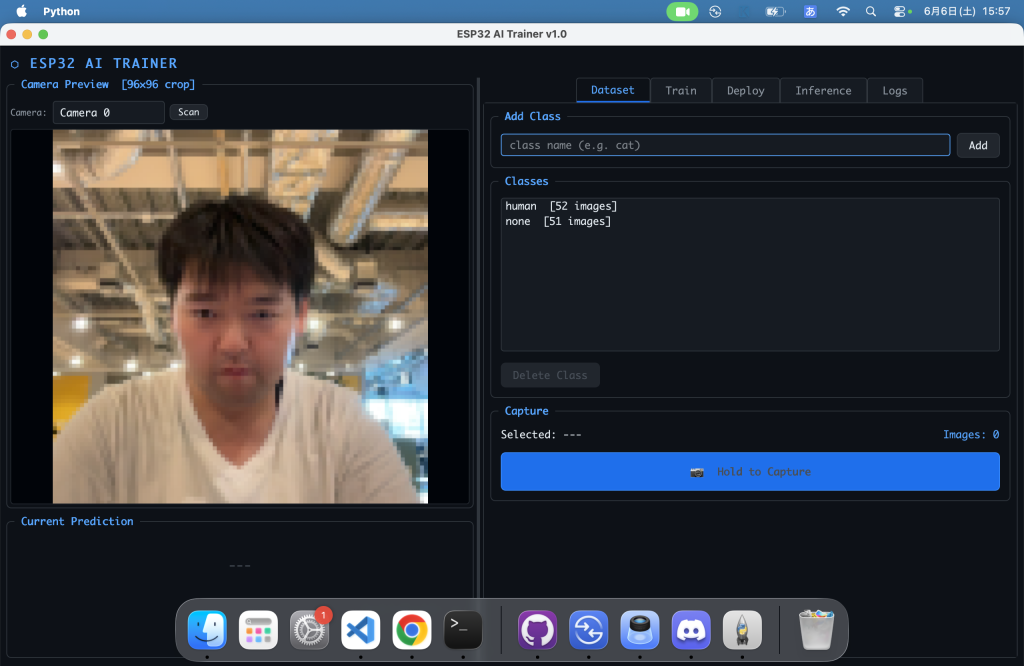Open the blue jar app icon in the Dock
Viewport: 1024px width, 666px height.
pyautogui.click(x=639, y=630)
